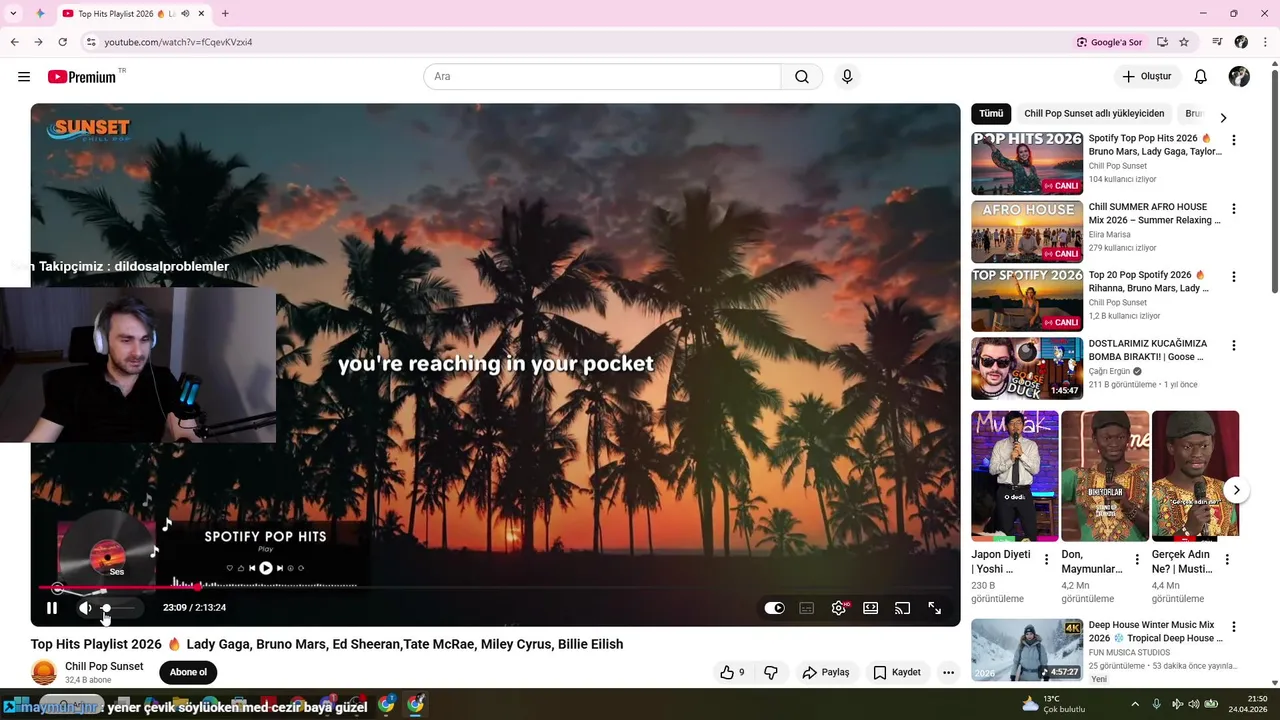Select the Tümü filter chip
This screenshot has width=1280, height=720.
991,114
